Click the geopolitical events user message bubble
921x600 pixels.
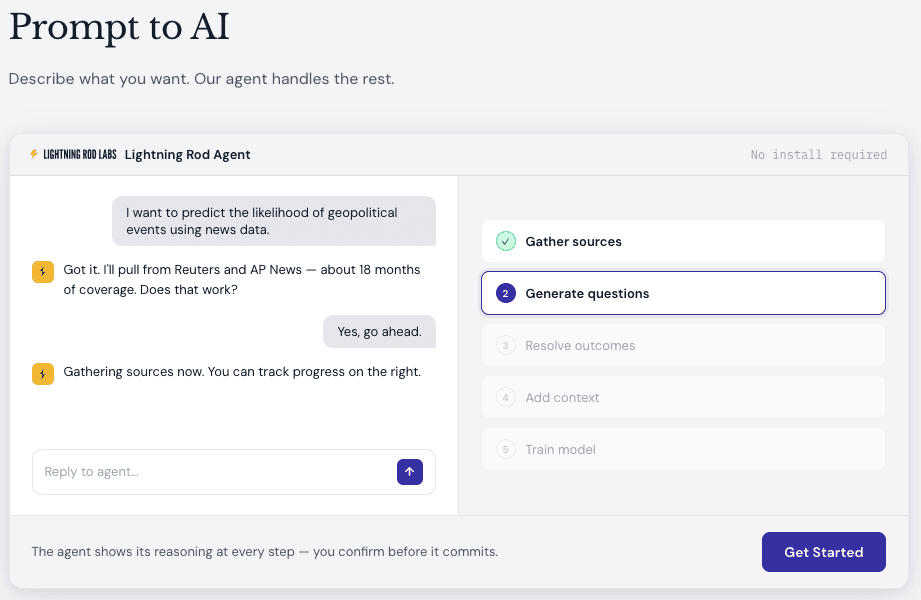(273, 221)
